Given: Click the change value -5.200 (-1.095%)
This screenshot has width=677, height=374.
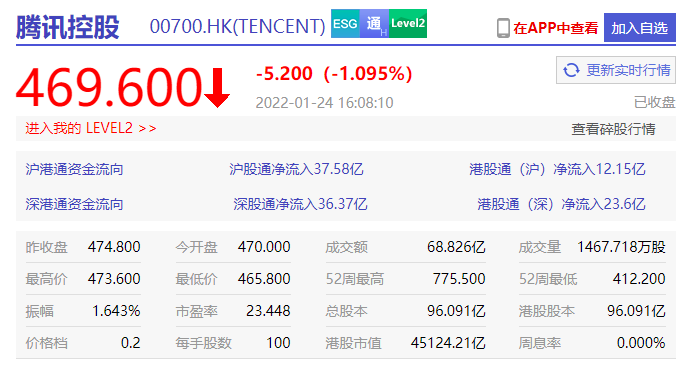Looking at the screenshot, I should [x=334, y=73].
